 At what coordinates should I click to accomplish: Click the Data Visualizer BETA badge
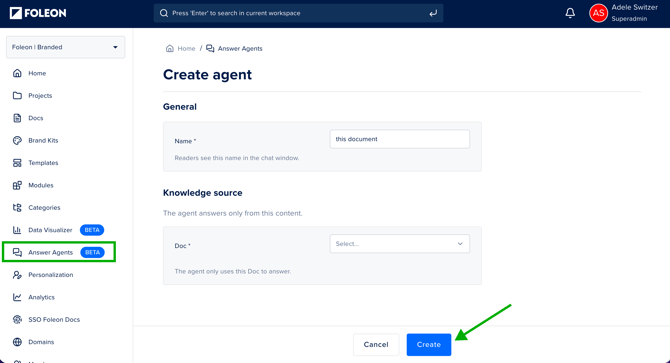pyautogui.click(x=92, y=230)
